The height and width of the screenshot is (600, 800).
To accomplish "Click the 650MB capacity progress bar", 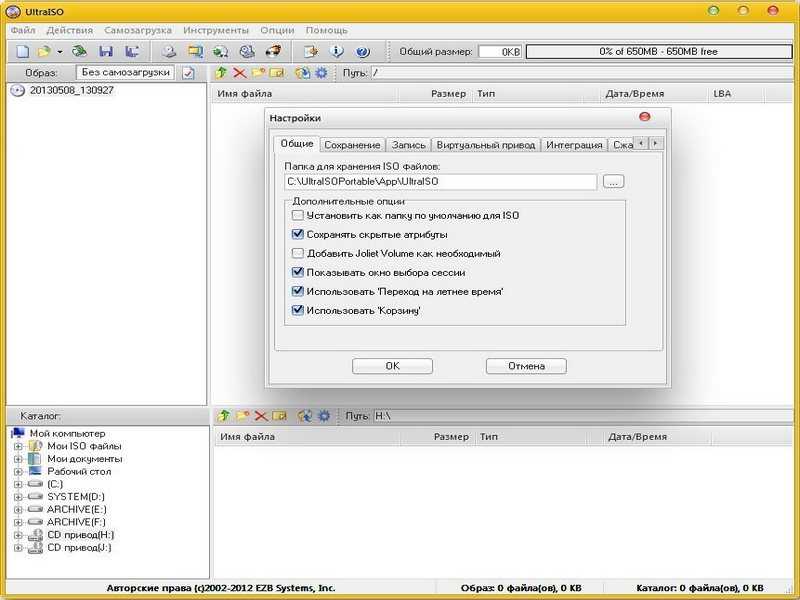I will (659, 52).
